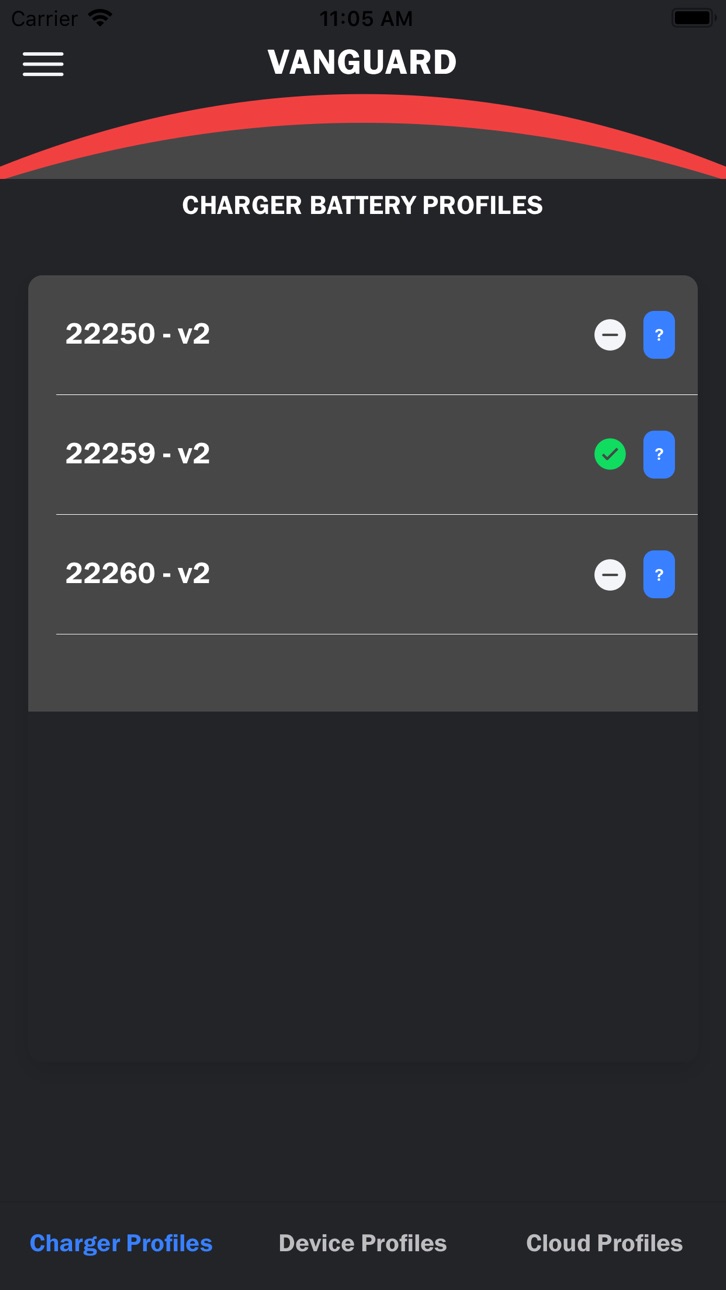Switch to Cloud Profiles tab
This screenshot has height=1290, width=726.
point(604,1243)
